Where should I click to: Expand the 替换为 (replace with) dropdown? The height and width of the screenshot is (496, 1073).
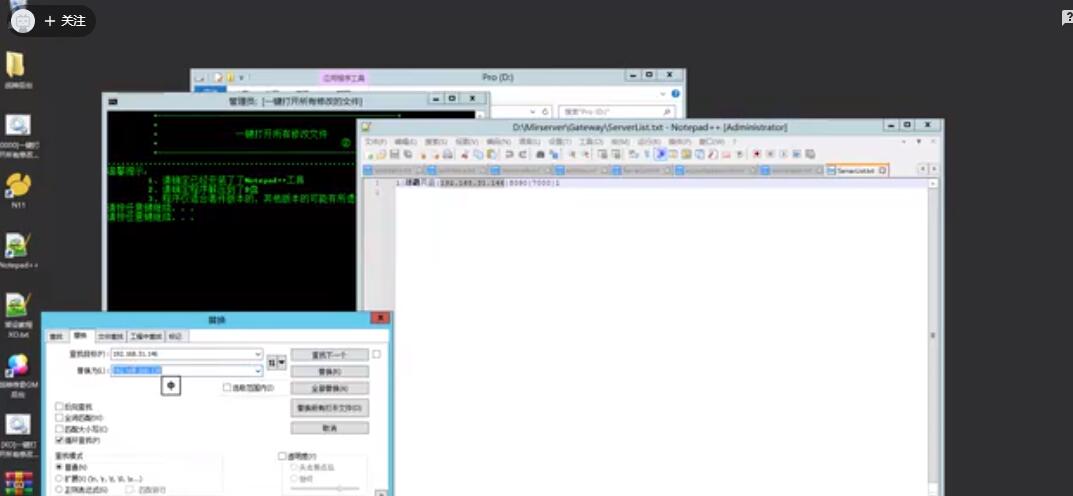click(x=258, y=371)
